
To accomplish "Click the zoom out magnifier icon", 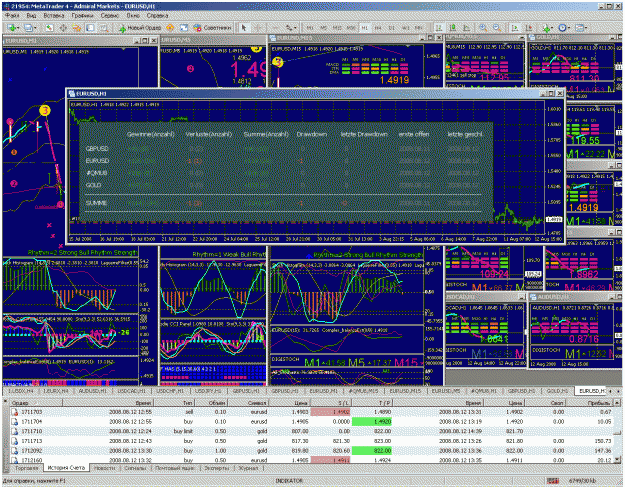I will point(497,27).
